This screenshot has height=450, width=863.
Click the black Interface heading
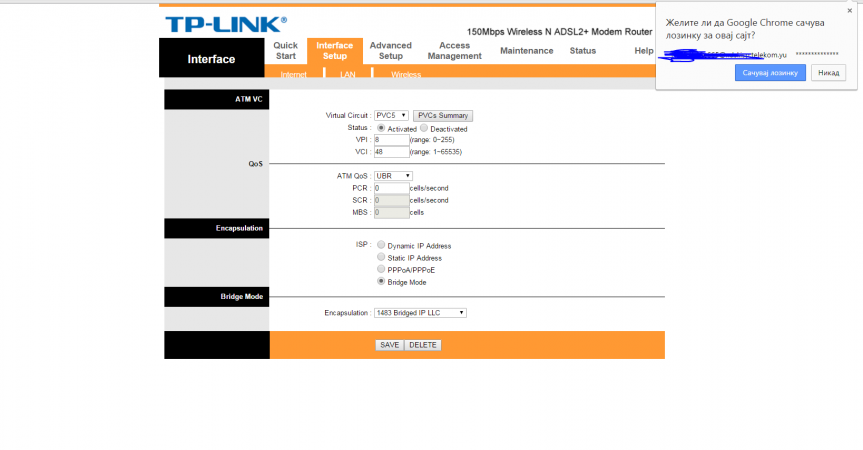(x=211, y=59)
